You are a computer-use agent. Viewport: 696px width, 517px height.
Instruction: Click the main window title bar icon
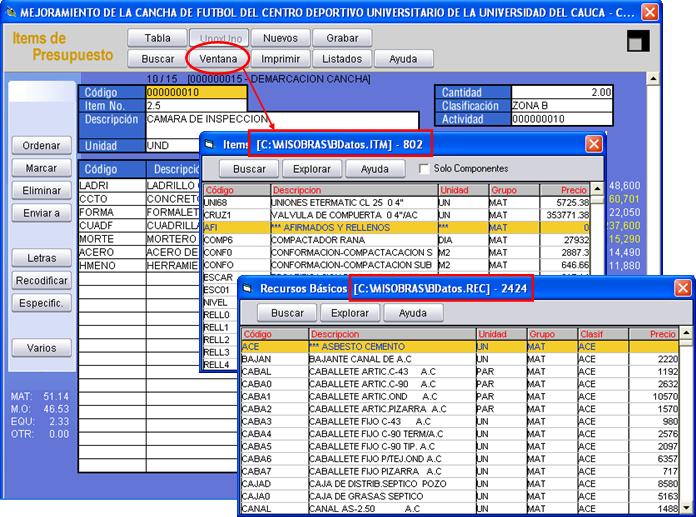10,12
